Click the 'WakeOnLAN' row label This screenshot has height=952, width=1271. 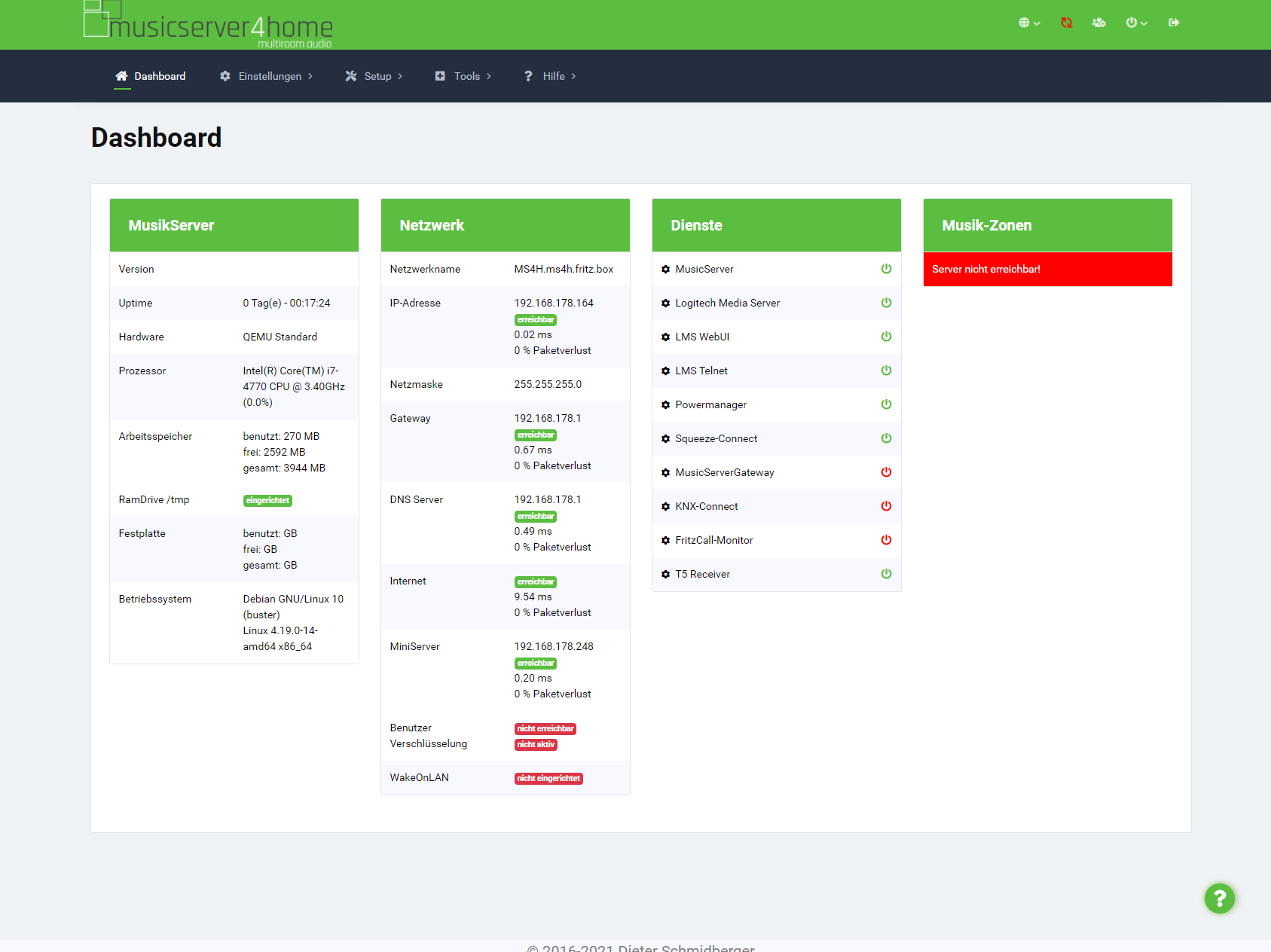click(420, 778)
